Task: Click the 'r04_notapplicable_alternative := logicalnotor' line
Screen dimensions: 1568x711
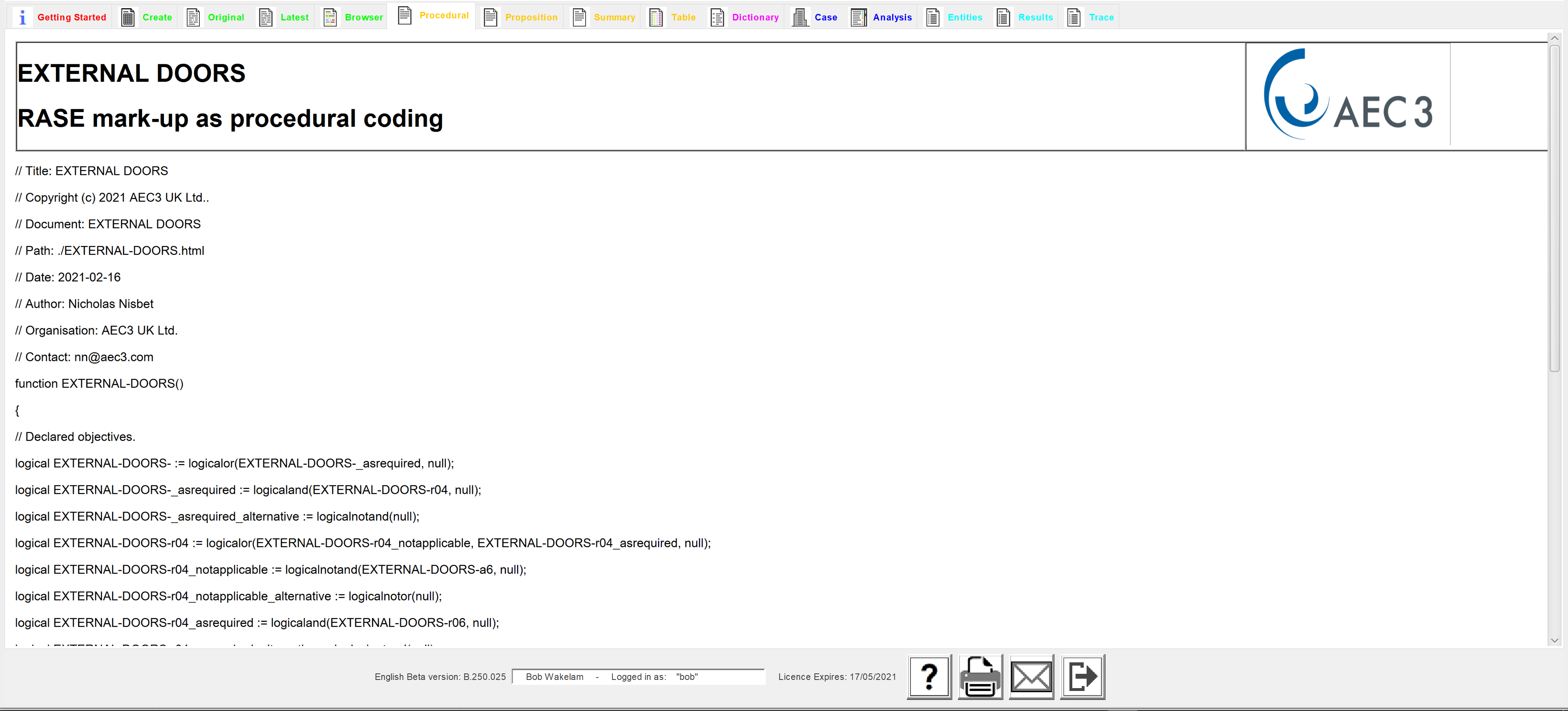Action: pos(228,597)
